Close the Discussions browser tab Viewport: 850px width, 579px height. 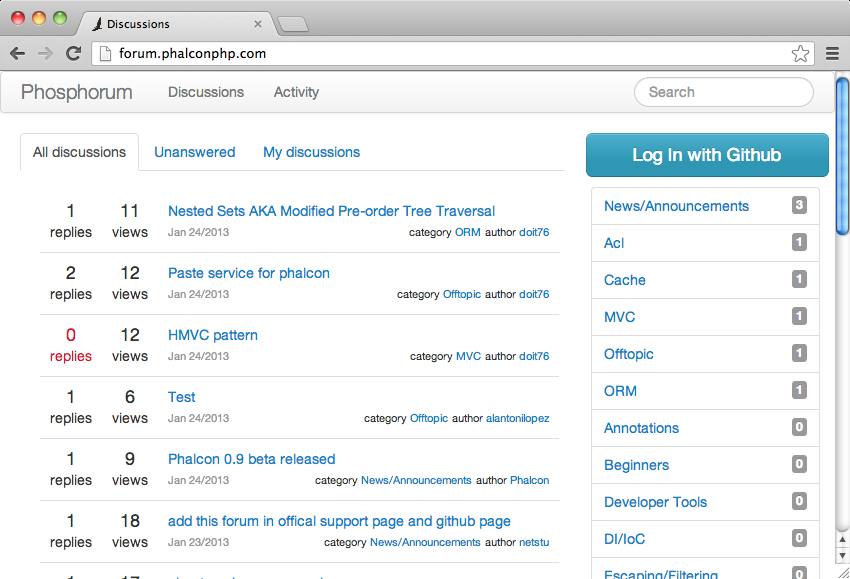pos(258,24)
